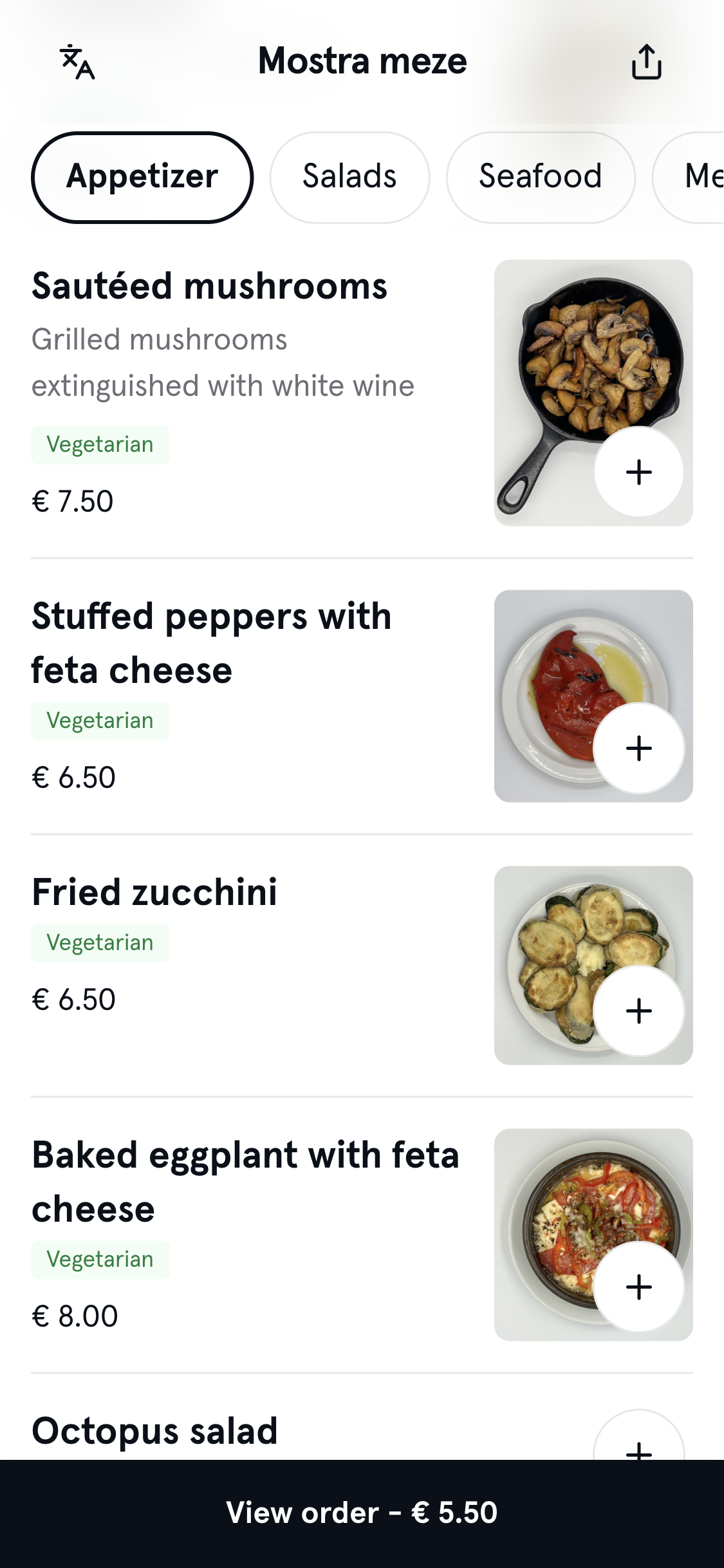Tap the Mostra meze header title
The image size is (724, 1568).
(362, 61)
